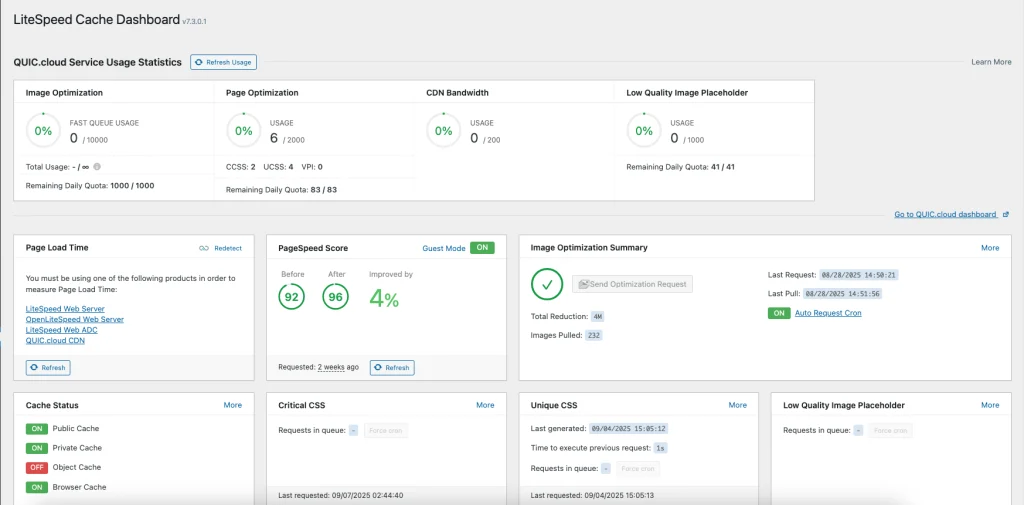Viewport: 1024px width, 505px height.
Task: Click the Image Optimization 0% usage gauge
Action: 43,131
